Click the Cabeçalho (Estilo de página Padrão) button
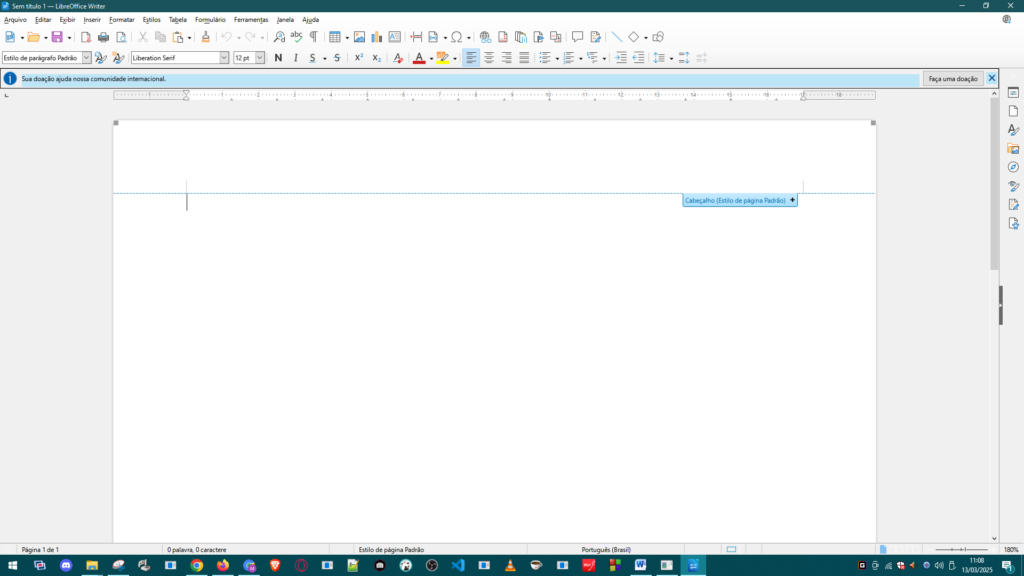 tap(735, 200)
